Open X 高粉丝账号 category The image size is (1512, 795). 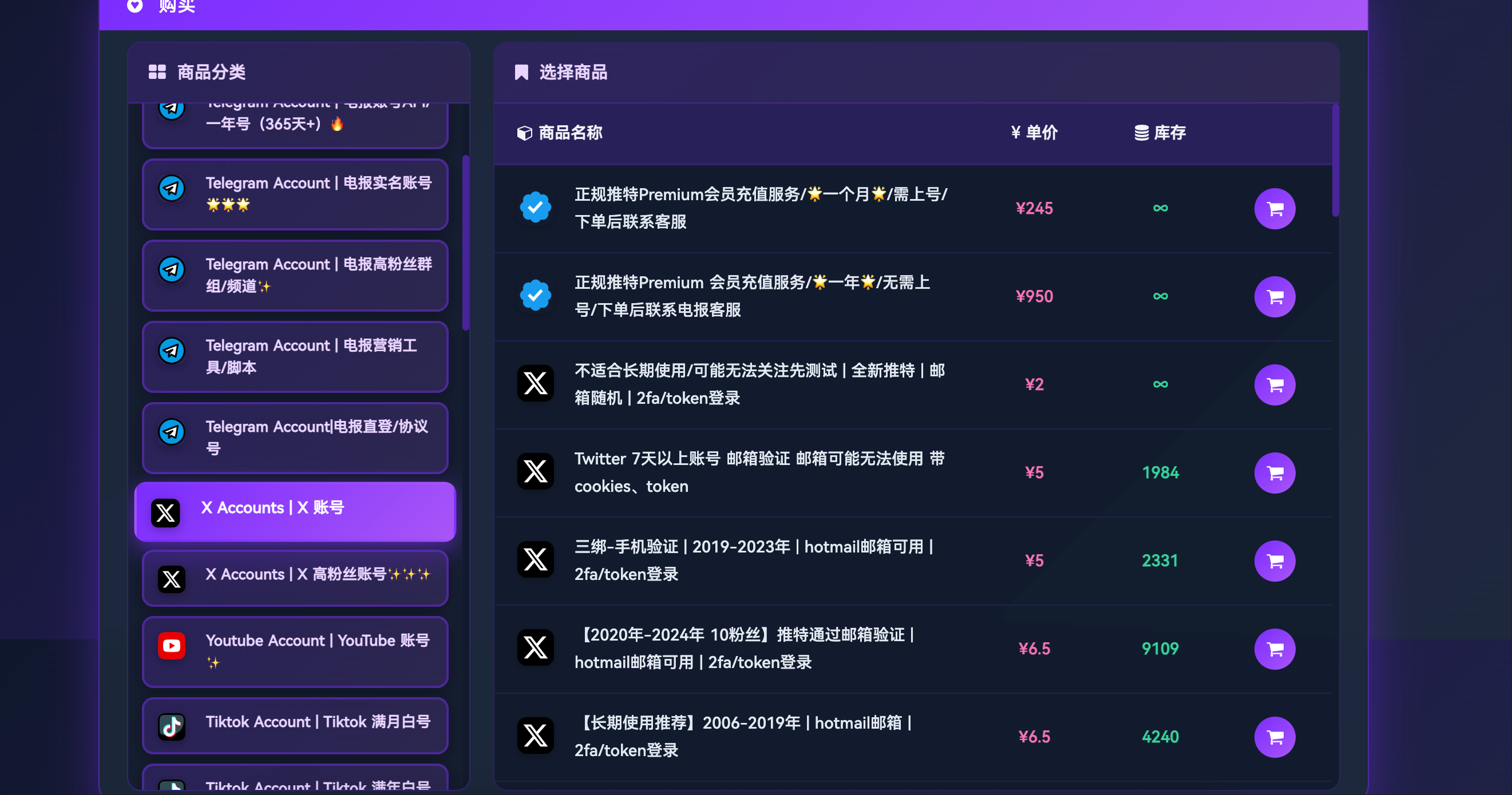(295, 578)
